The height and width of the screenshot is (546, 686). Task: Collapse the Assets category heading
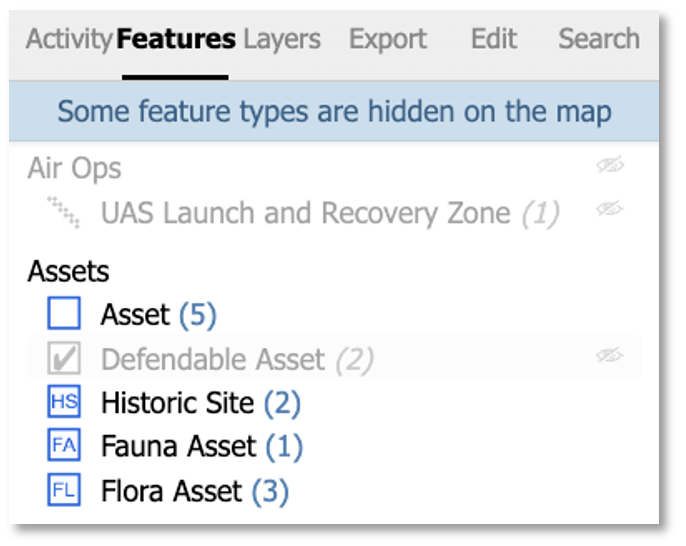pyautogui.click(x=68, y=271)
